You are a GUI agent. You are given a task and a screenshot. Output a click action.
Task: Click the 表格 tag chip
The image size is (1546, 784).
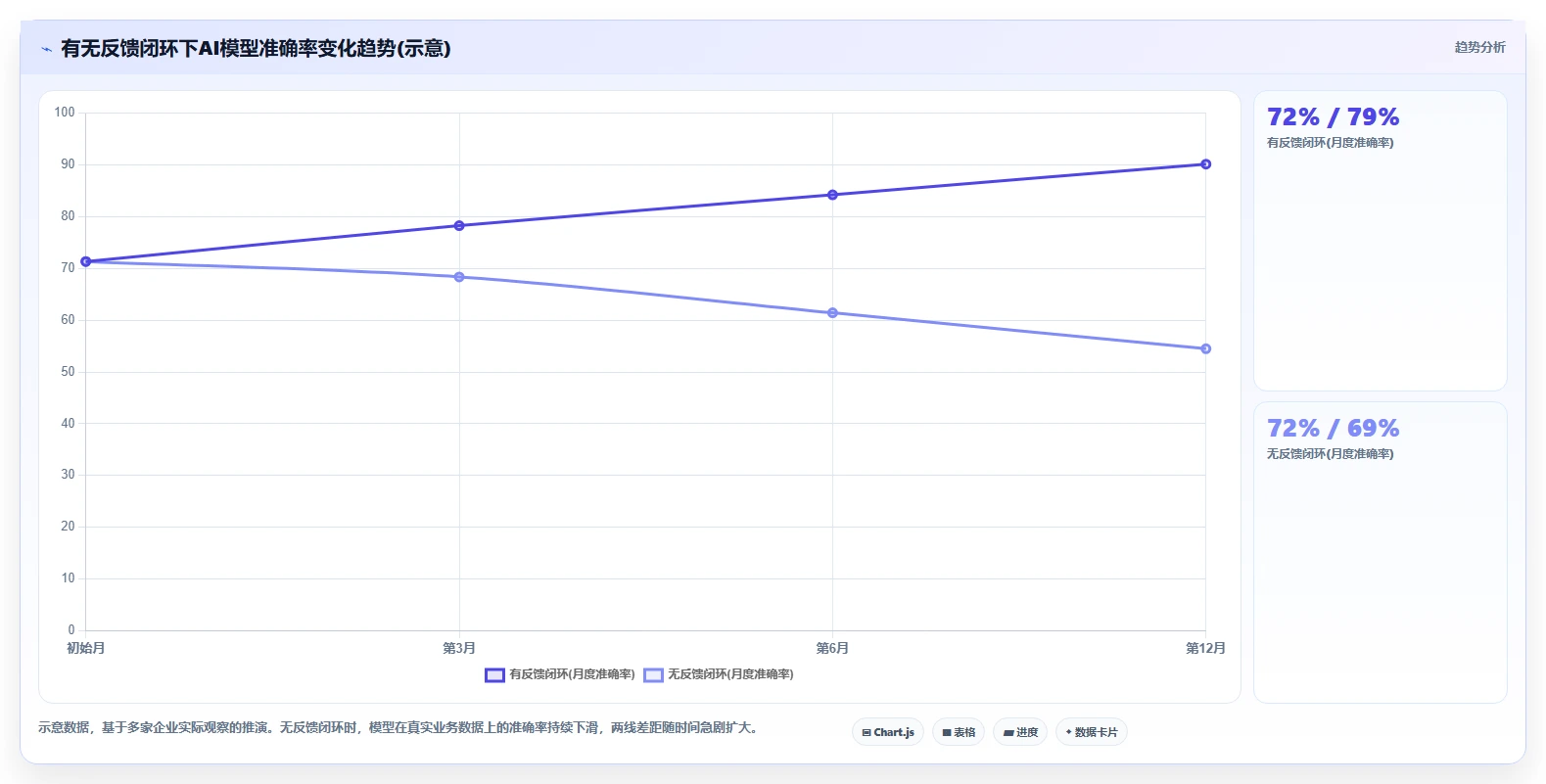click(x=959, y=732)
